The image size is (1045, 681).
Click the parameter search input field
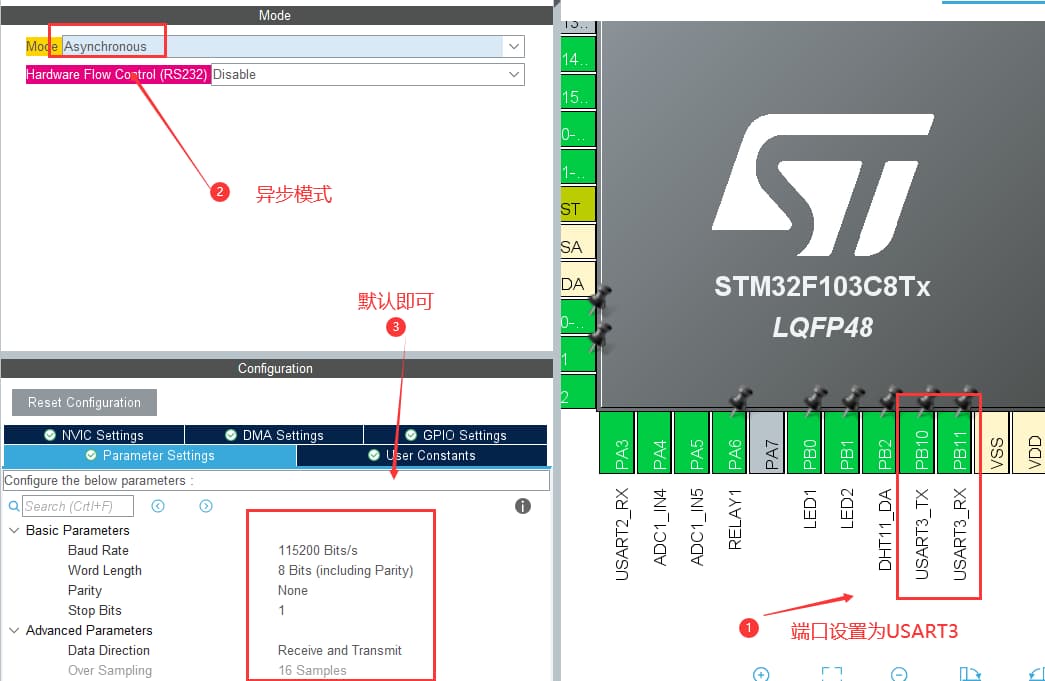click(78, 506)
